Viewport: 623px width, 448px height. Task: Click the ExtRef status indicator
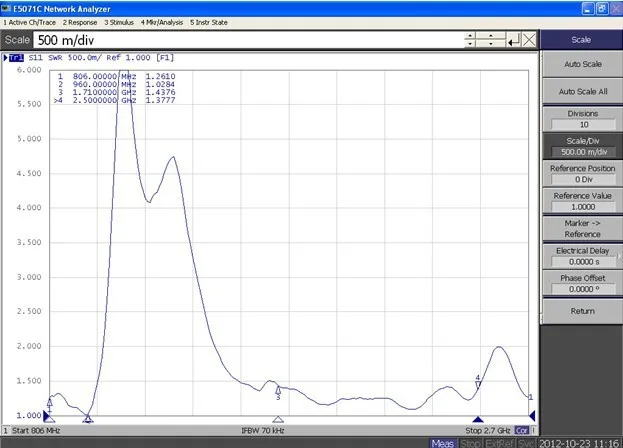click(x=500, y=443)
